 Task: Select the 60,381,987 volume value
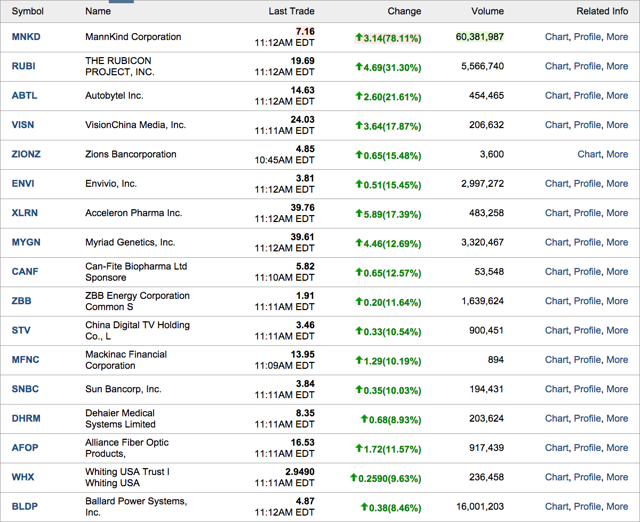click(480, 37)
